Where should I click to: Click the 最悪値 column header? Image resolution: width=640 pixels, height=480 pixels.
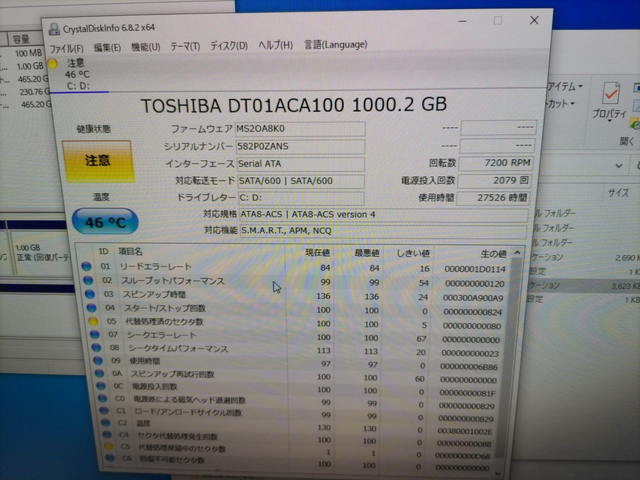tap(367, 253)
